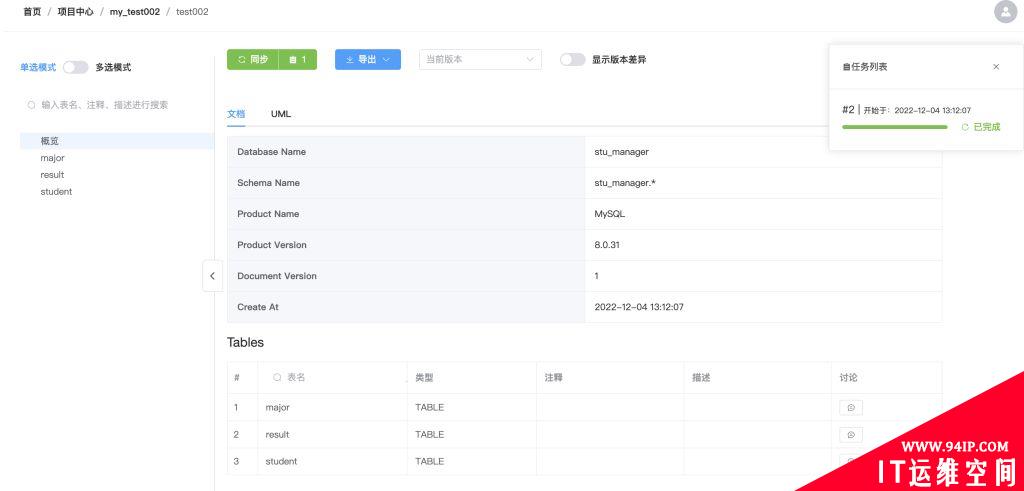Click the stu_manager.* schema value
This screenshot has height=491, width=1024.
(x=626, y=183)
